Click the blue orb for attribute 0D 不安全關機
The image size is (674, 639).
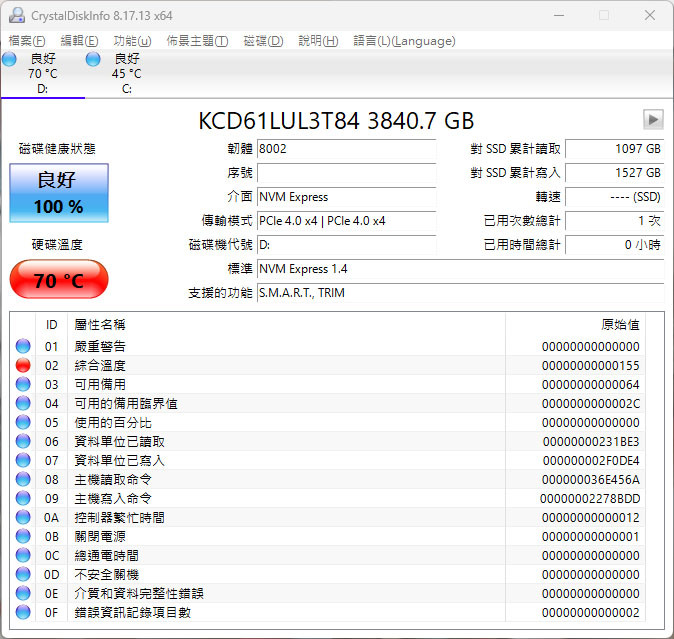click(23, 574)
